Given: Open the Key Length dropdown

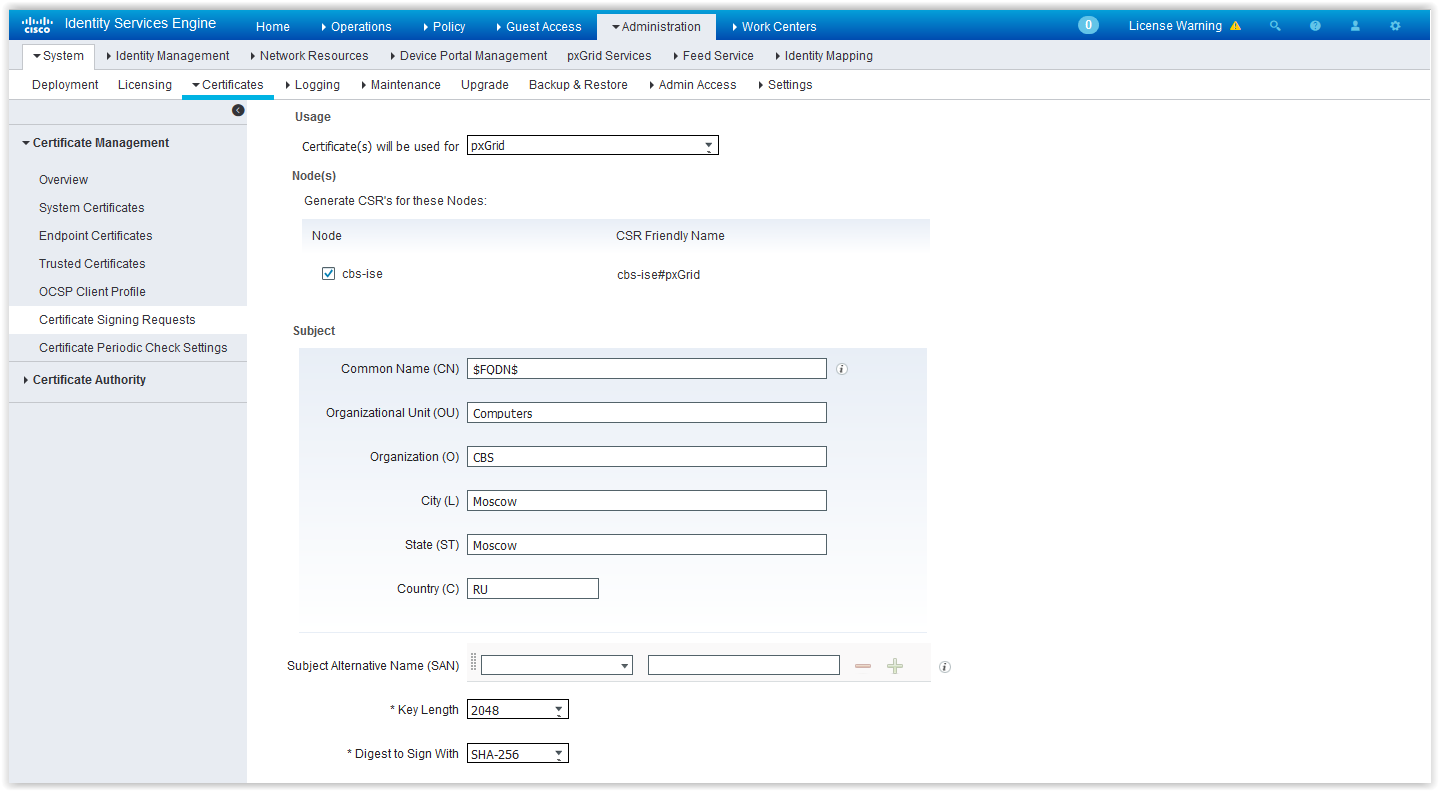Looking at the screenshot, I should (559, 709).
